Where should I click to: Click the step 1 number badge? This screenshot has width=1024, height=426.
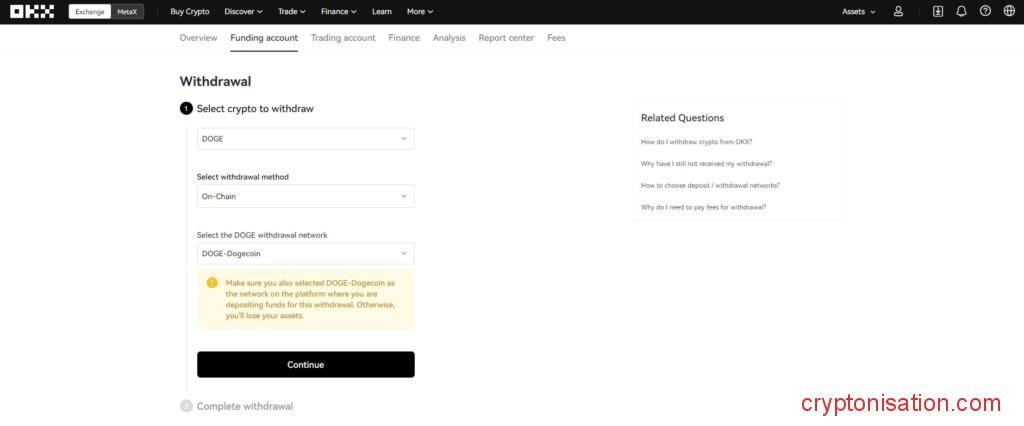pos(186,109)
